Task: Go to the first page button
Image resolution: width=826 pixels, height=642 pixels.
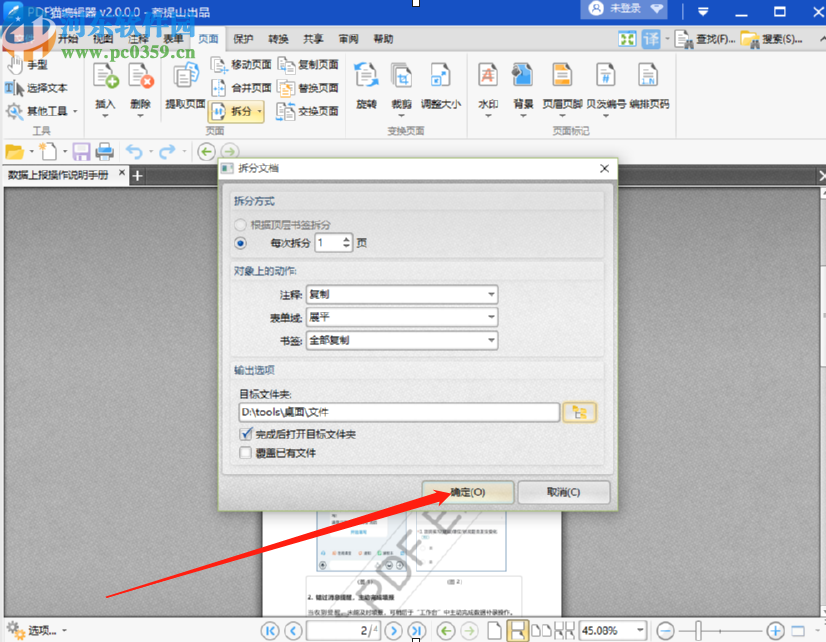Action: (x=270, y=630)
